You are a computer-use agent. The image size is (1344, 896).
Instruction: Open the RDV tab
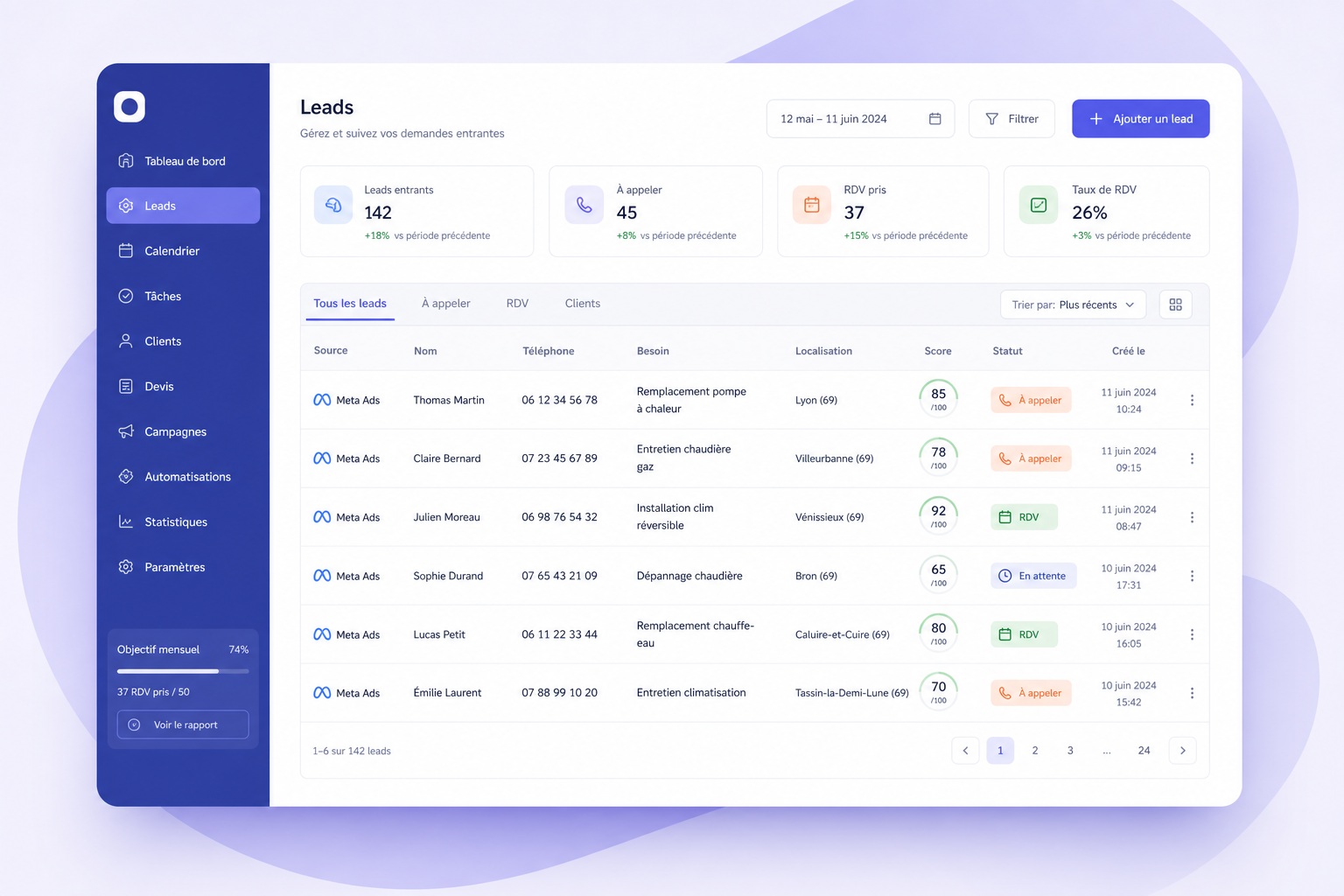[x=517, y=304]
